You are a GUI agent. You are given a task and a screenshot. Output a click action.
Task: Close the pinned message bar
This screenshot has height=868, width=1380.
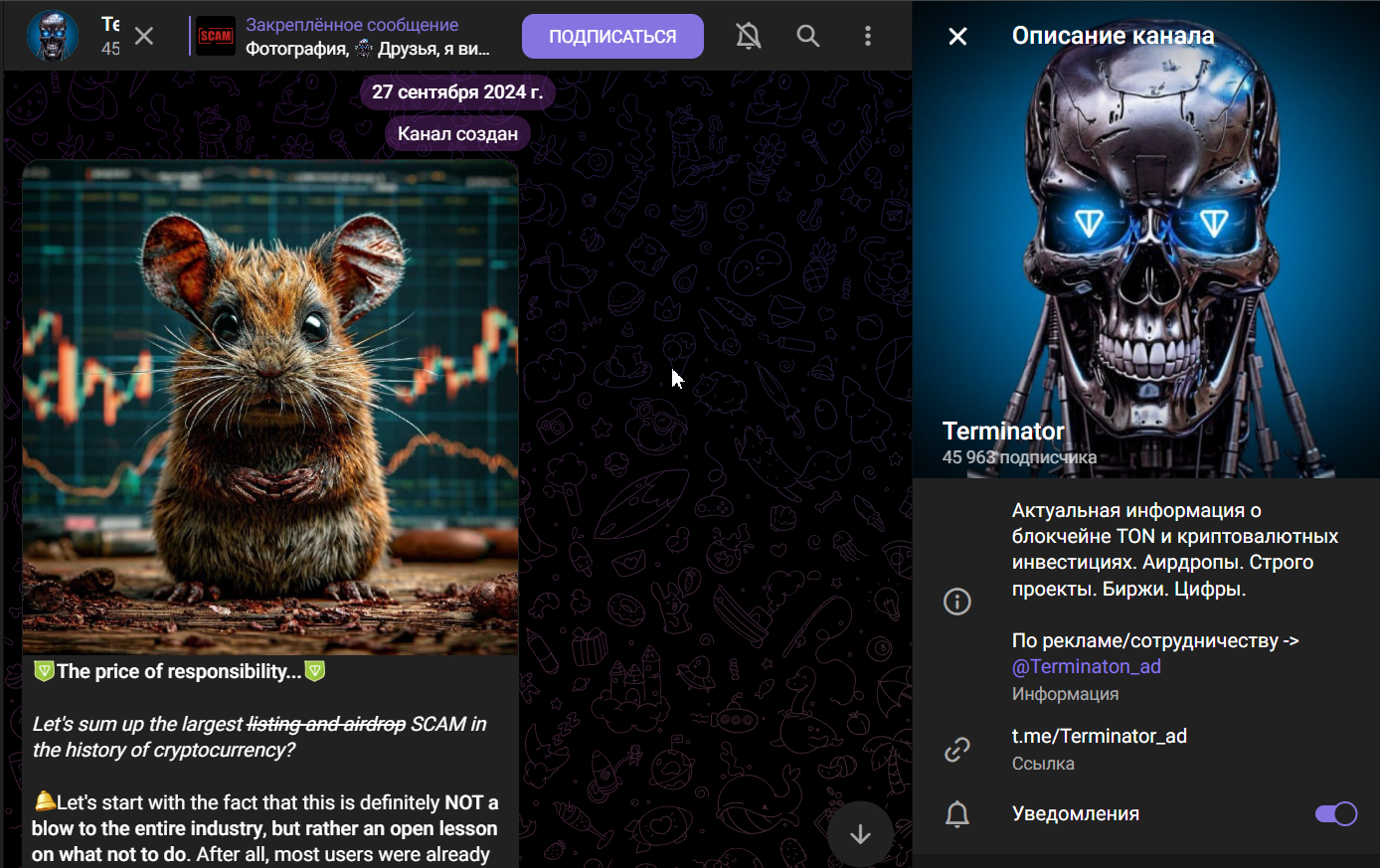tap(144, 37)
